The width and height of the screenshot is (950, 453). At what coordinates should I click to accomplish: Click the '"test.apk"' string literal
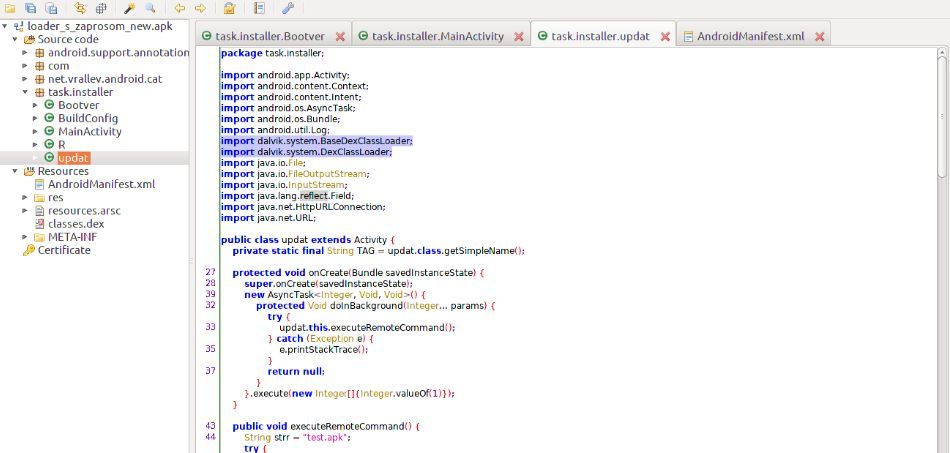tap(327, 437)
